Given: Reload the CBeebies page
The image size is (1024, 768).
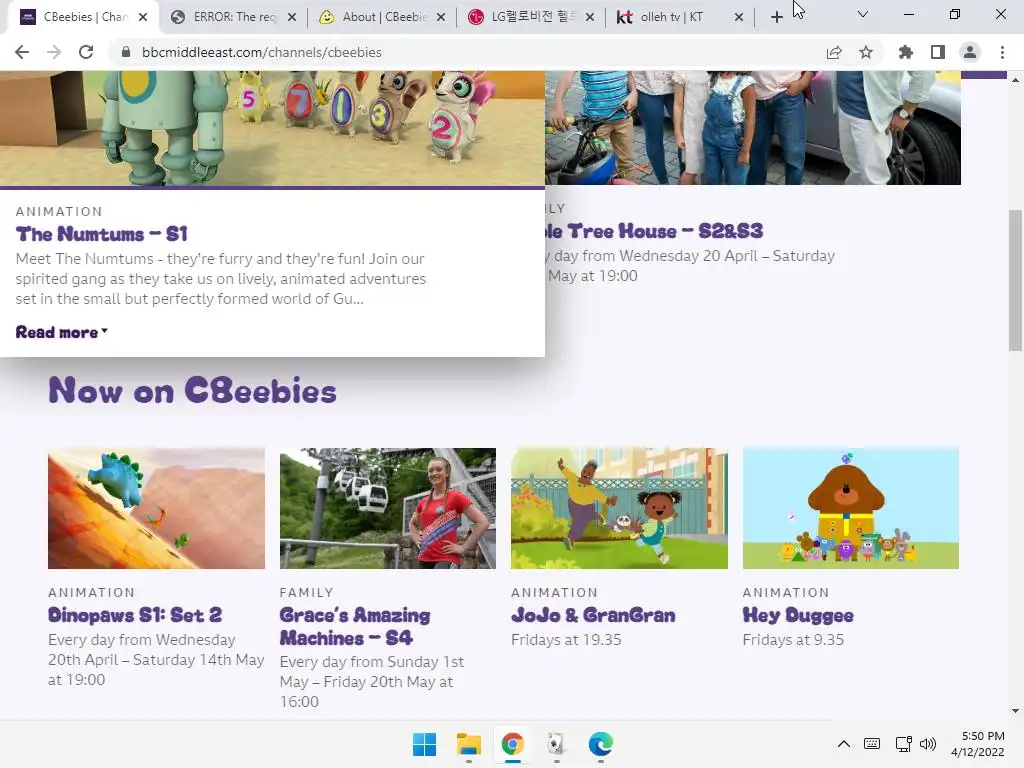Looking at the screenshot, I should pyautogui.click(x=86, y=52).
